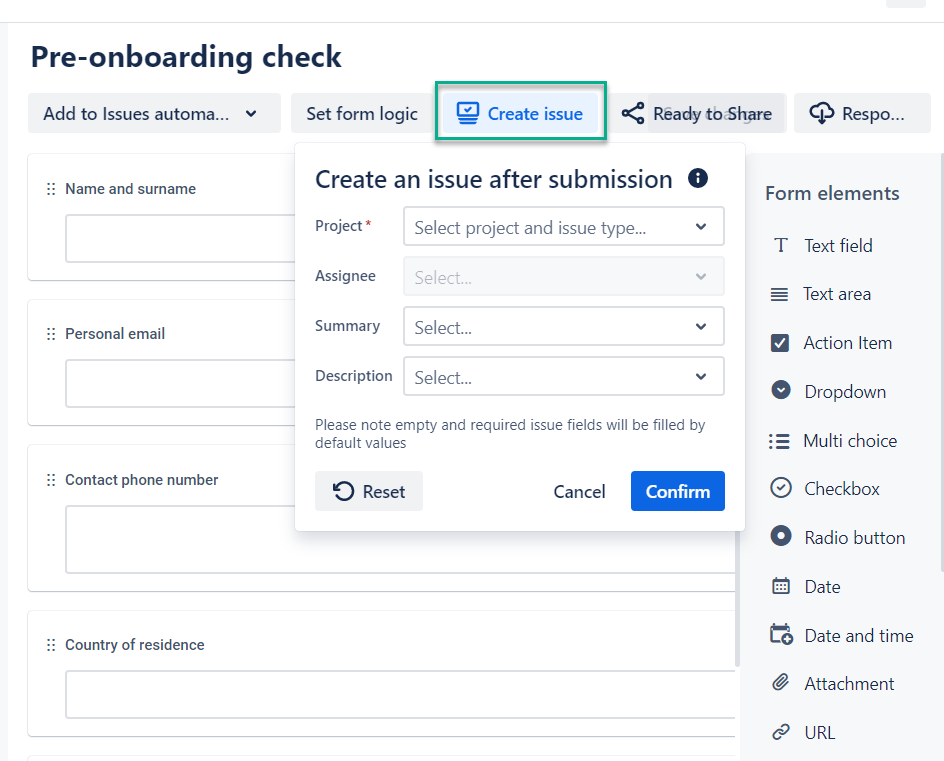Click the info icon beside the dialog title

pyautogui.click(x=698, y=179)
